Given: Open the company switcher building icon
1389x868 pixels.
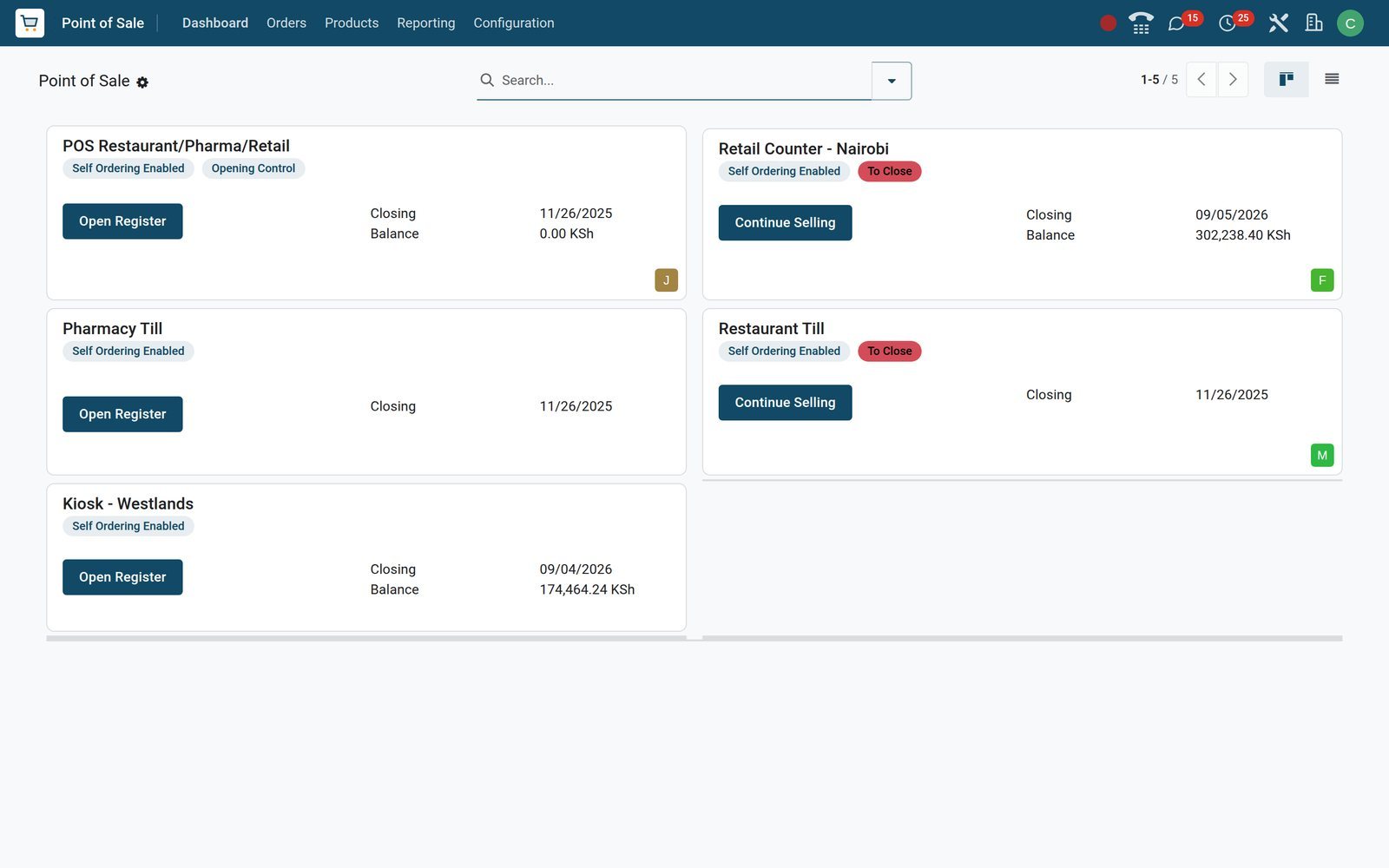Looking at the screenshot, I should pyautogui.click(x=1314, y=23).
